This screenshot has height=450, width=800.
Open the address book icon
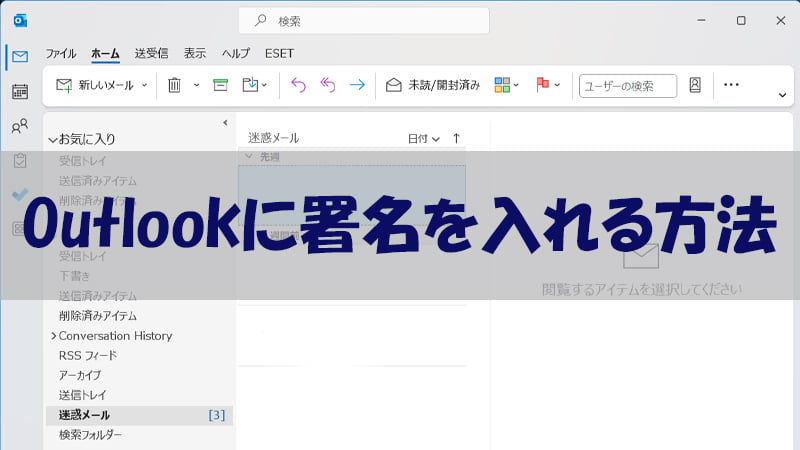(x=695, y=85)
